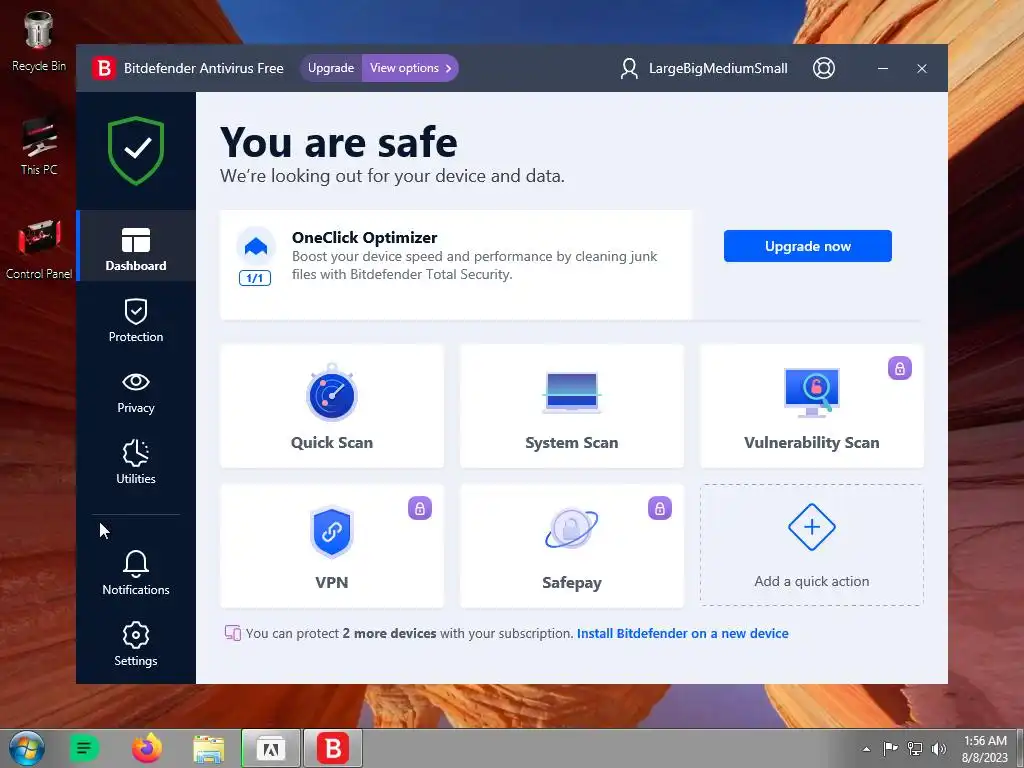The image size is (1024, 768).
Task: Click Bitdefender taskbar button
Action: [x=332, y=748]
